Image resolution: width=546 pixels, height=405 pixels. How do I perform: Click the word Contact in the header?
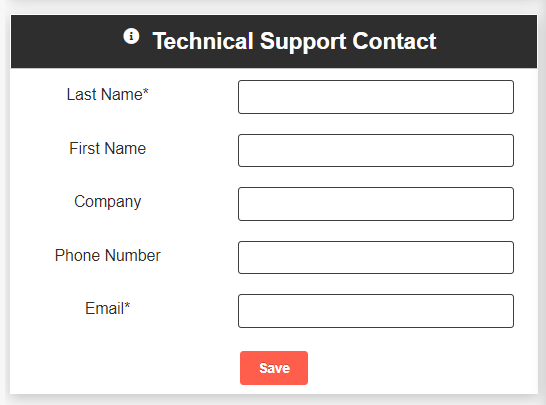pos(394,41)
